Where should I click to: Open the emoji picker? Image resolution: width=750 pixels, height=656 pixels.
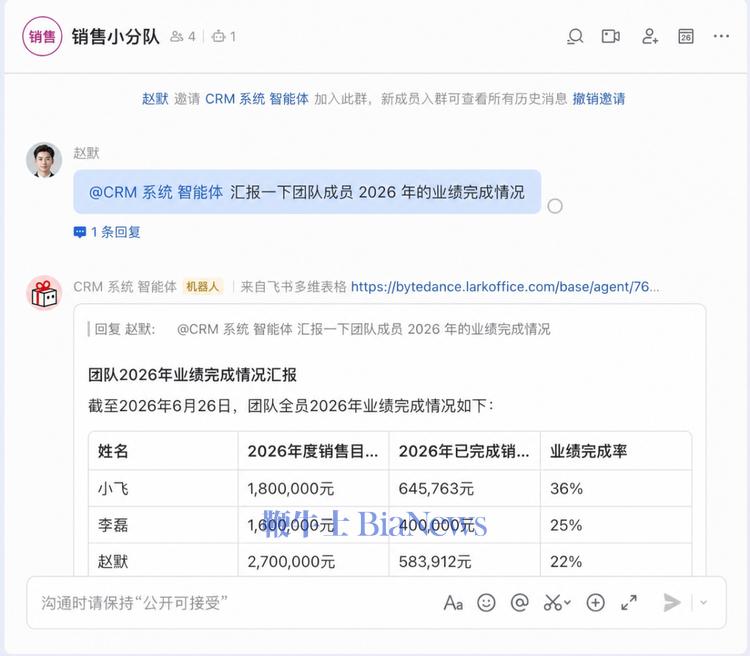(486, 603)
